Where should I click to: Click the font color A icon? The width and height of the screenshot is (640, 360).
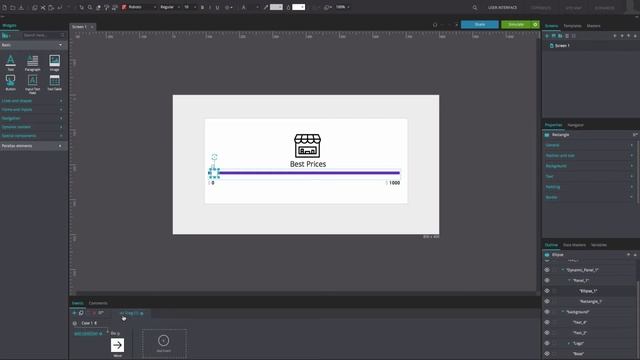tap(244, 7)
